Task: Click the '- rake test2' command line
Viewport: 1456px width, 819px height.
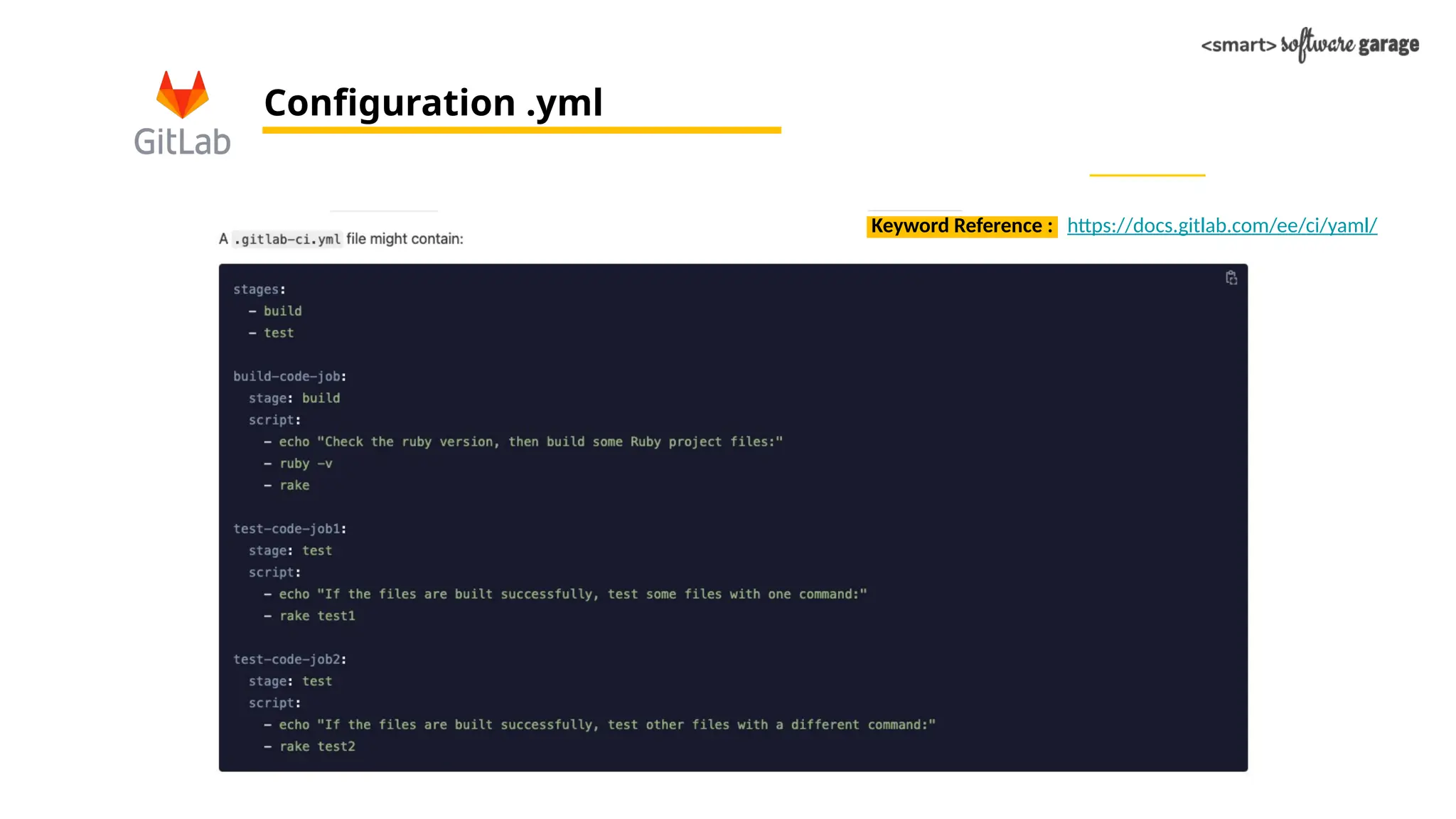Action: point(309,746)
